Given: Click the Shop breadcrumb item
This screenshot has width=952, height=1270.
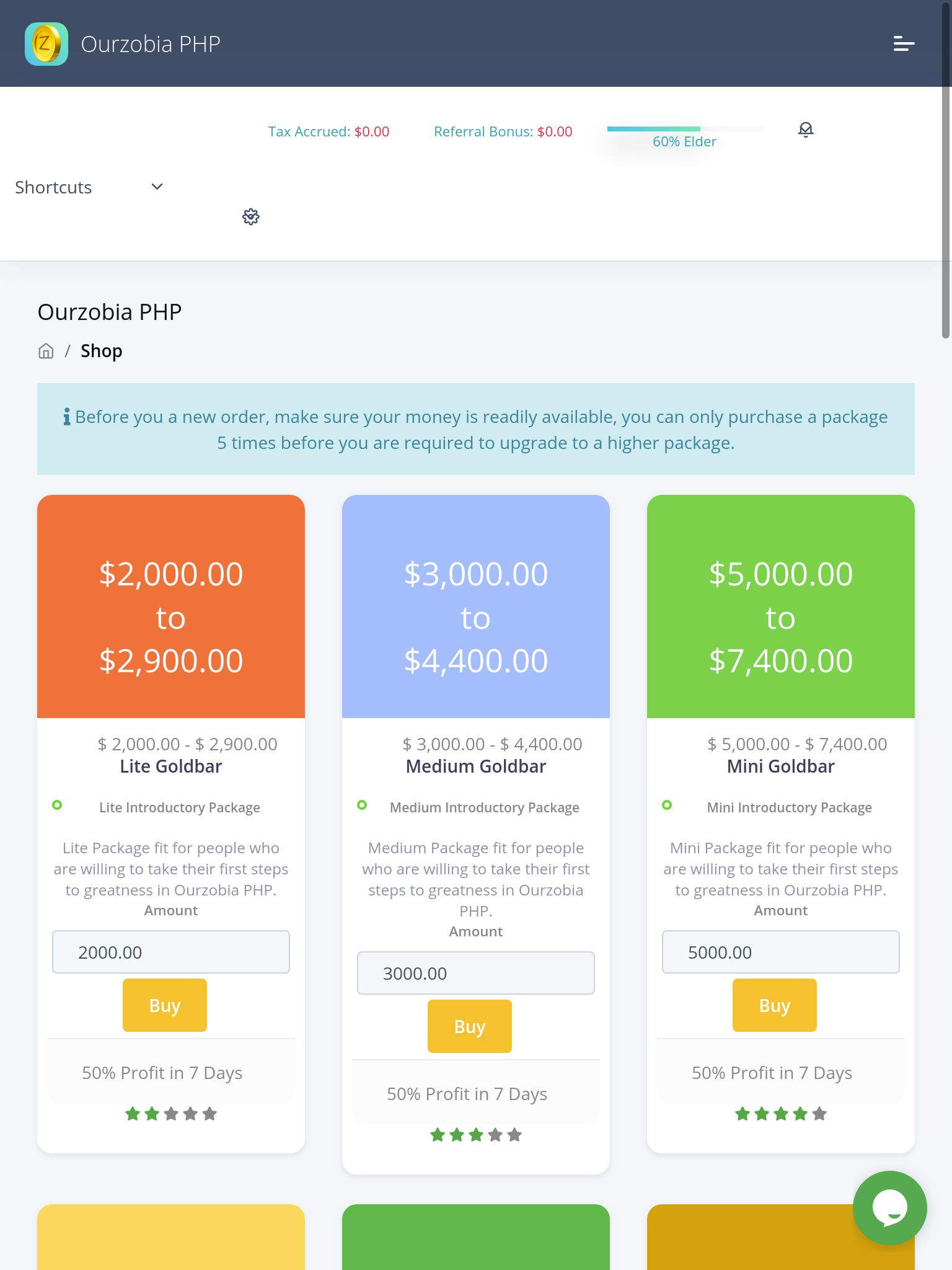Looking at the screenshot, I should (102, 351).
